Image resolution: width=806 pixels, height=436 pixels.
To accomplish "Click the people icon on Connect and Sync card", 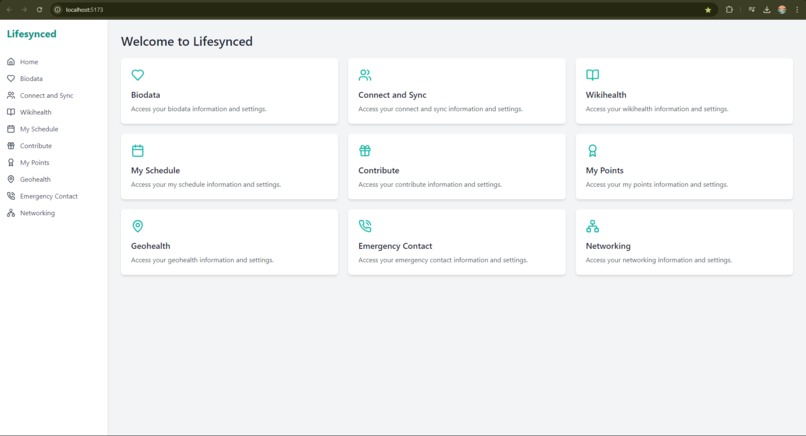I will [x=365, y=75].
